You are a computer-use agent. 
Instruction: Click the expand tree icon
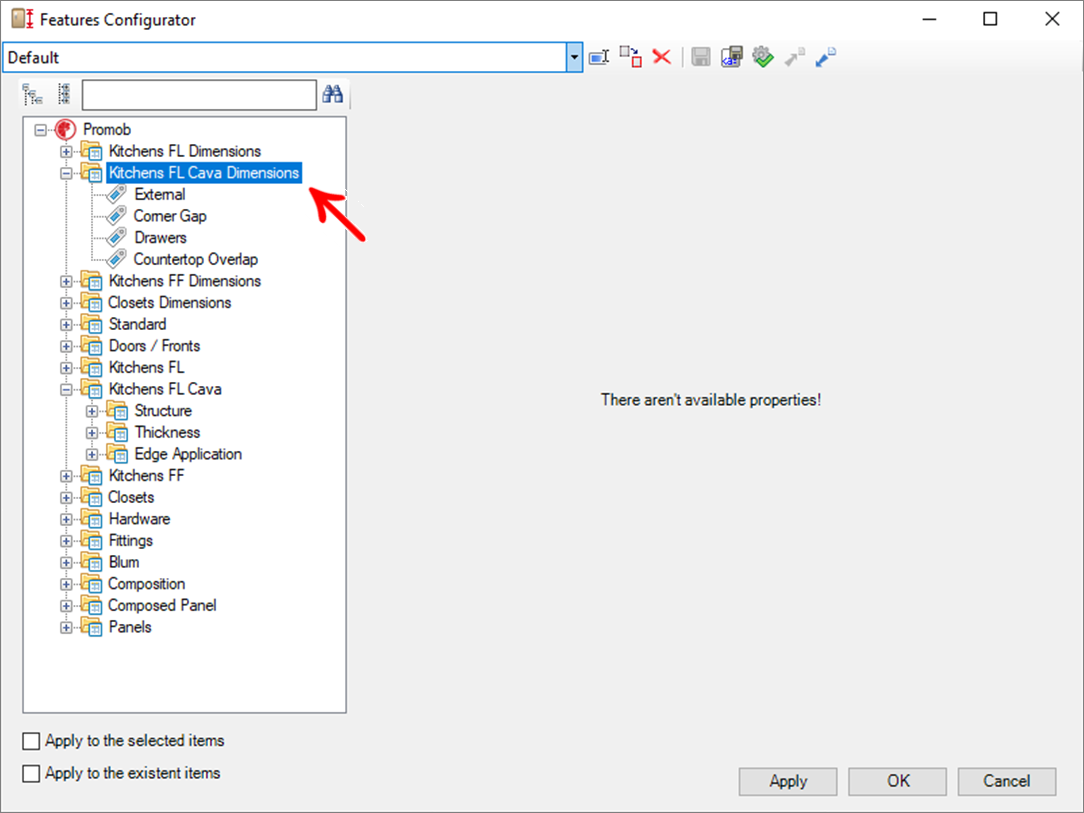pyautogui.click(x=32, y=94)
